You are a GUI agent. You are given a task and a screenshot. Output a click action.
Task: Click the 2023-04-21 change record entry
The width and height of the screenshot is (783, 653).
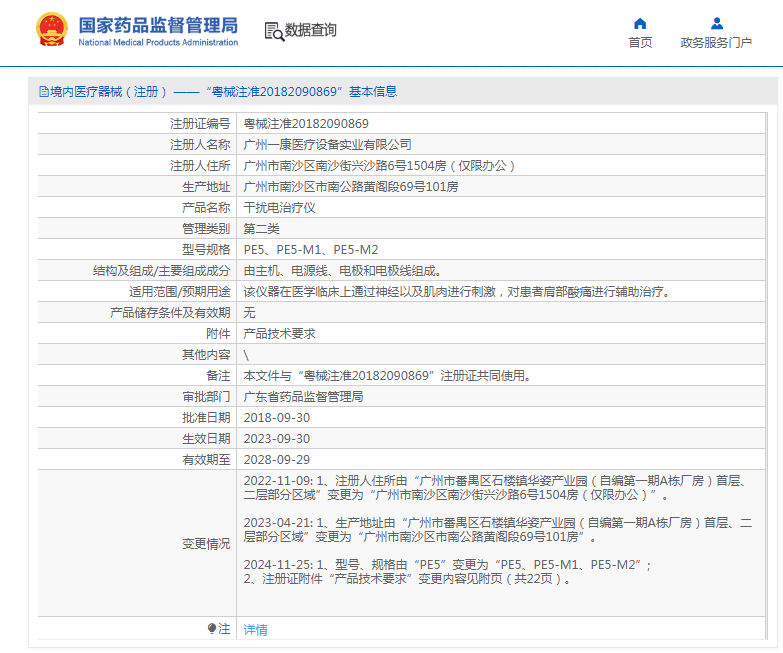point(497,530)
